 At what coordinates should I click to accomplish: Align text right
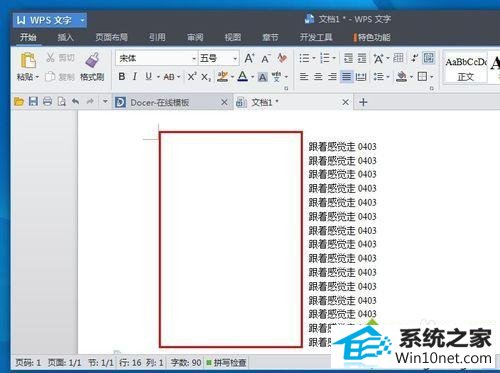(332, 77)
